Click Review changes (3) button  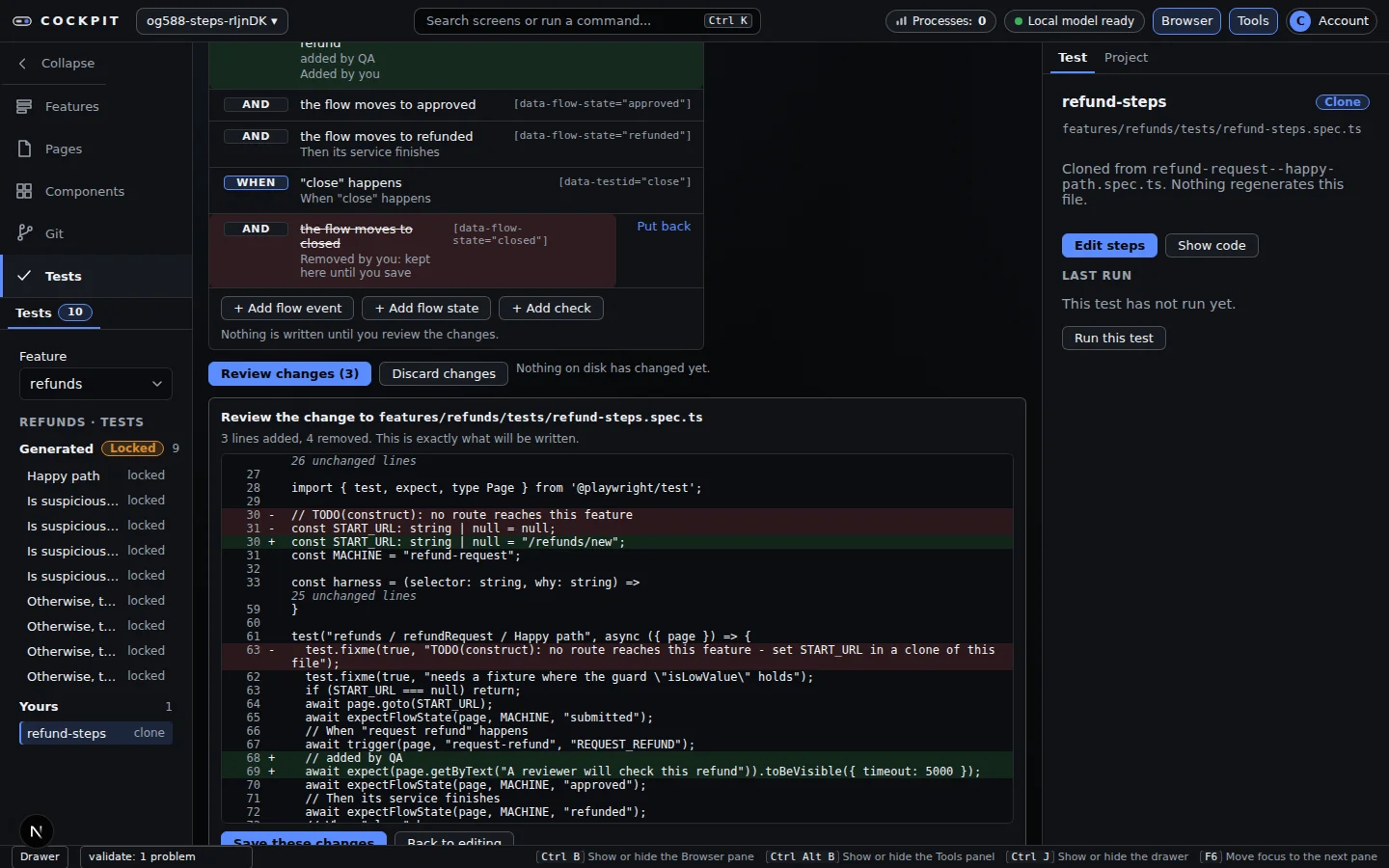[289, 373]
